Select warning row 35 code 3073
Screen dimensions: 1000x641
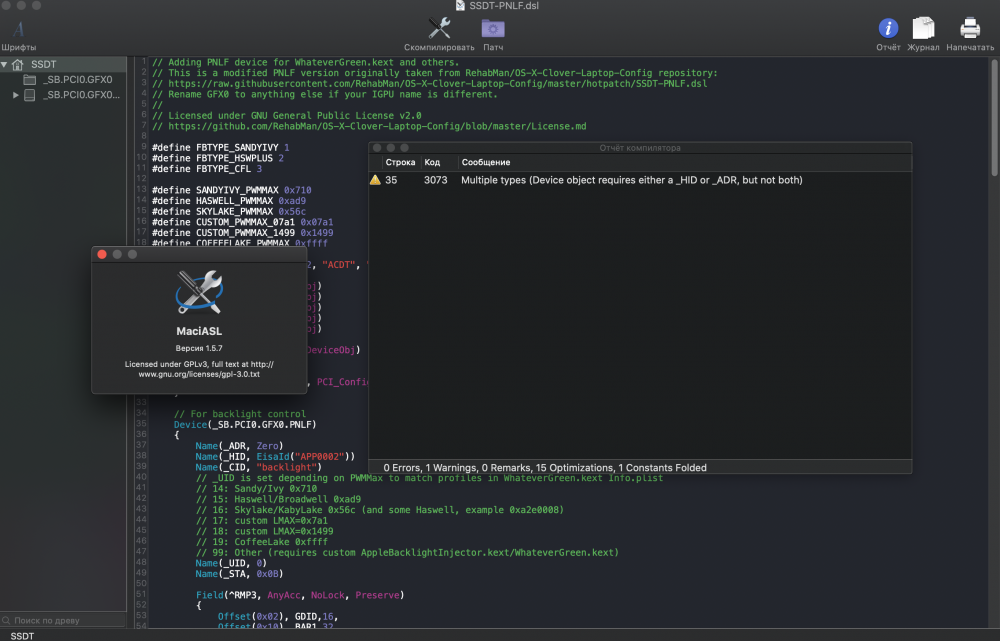point(640,180)
